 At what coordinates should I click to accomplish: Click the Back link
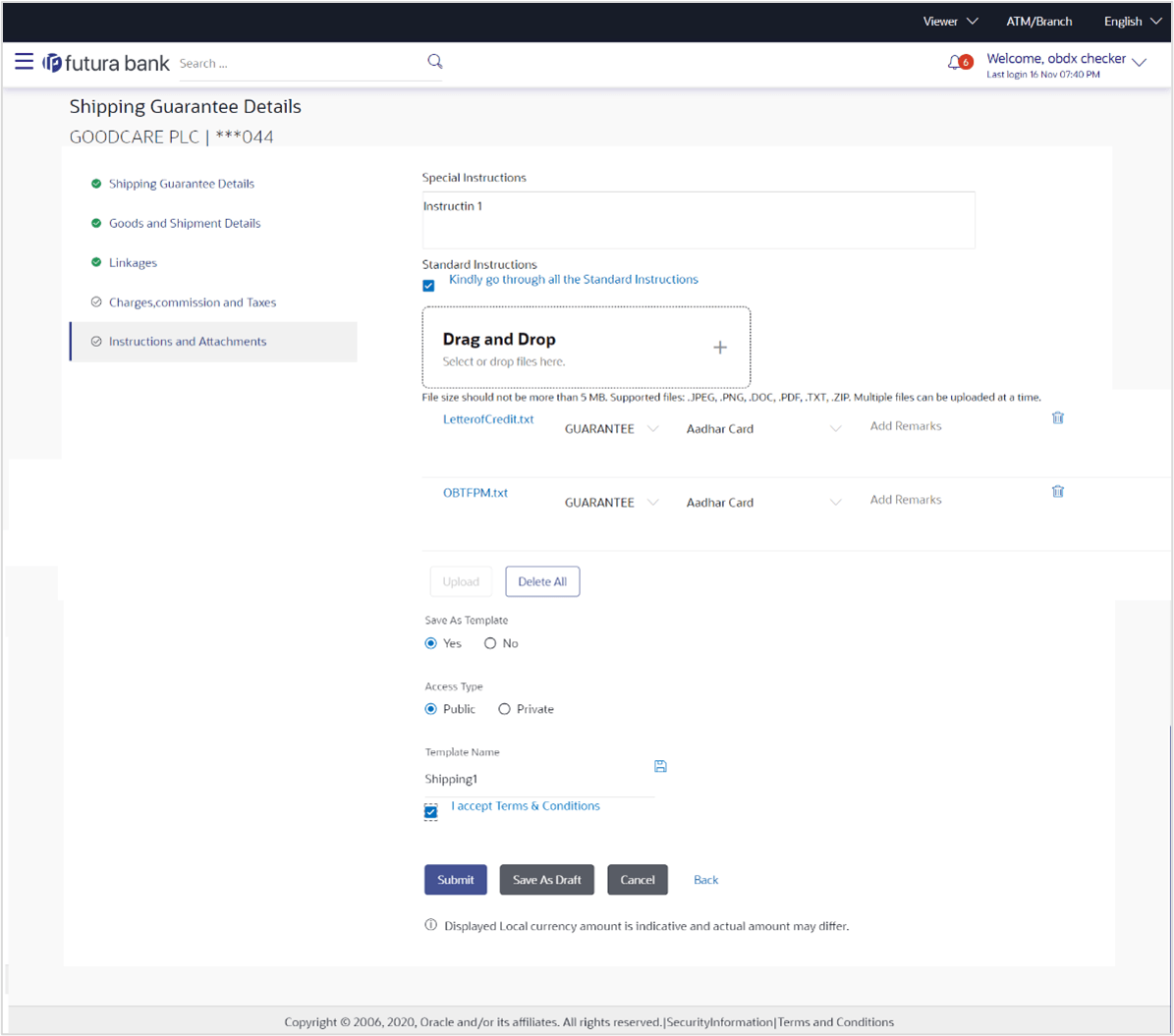[x=706, y=880]
